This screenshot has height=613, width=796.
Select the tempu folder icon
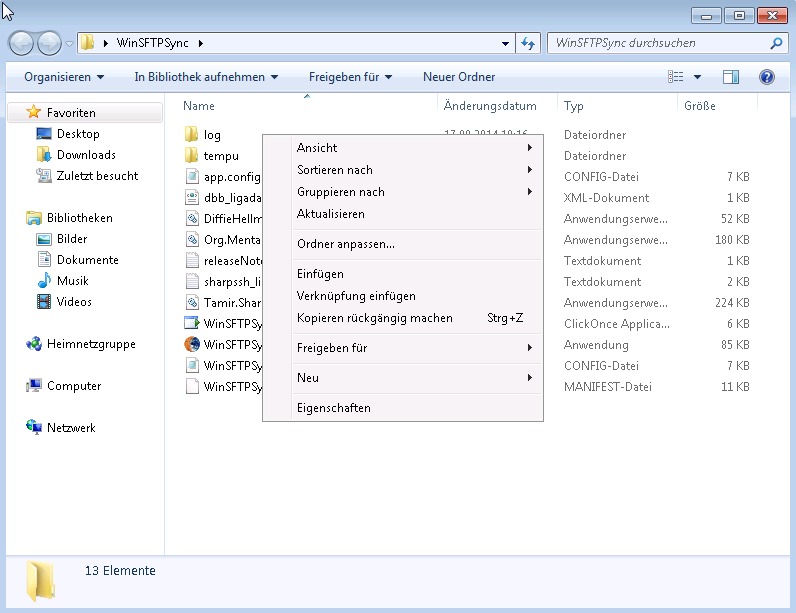pos(191,155)
